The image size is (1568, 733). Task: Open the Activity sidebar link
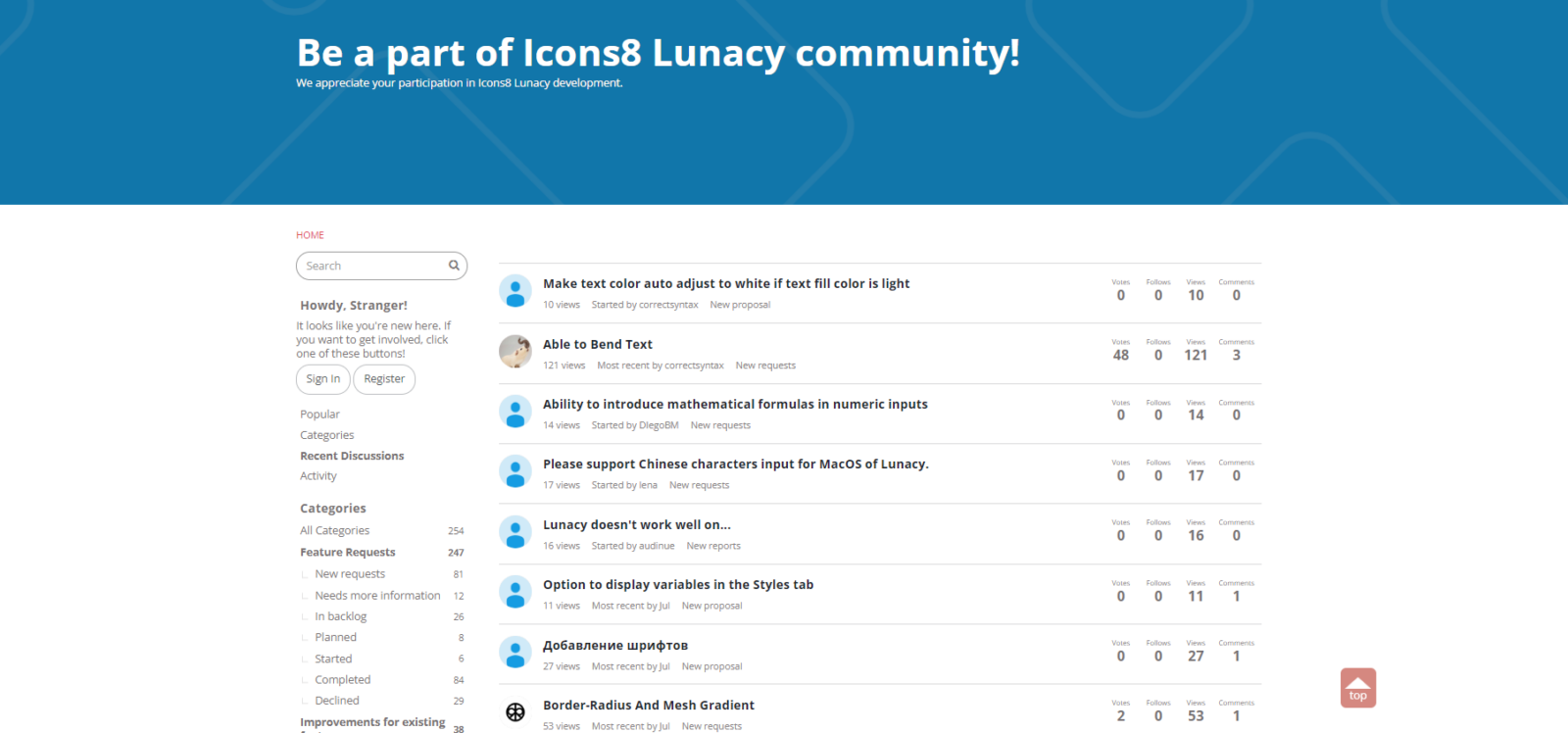coord(318,476)
